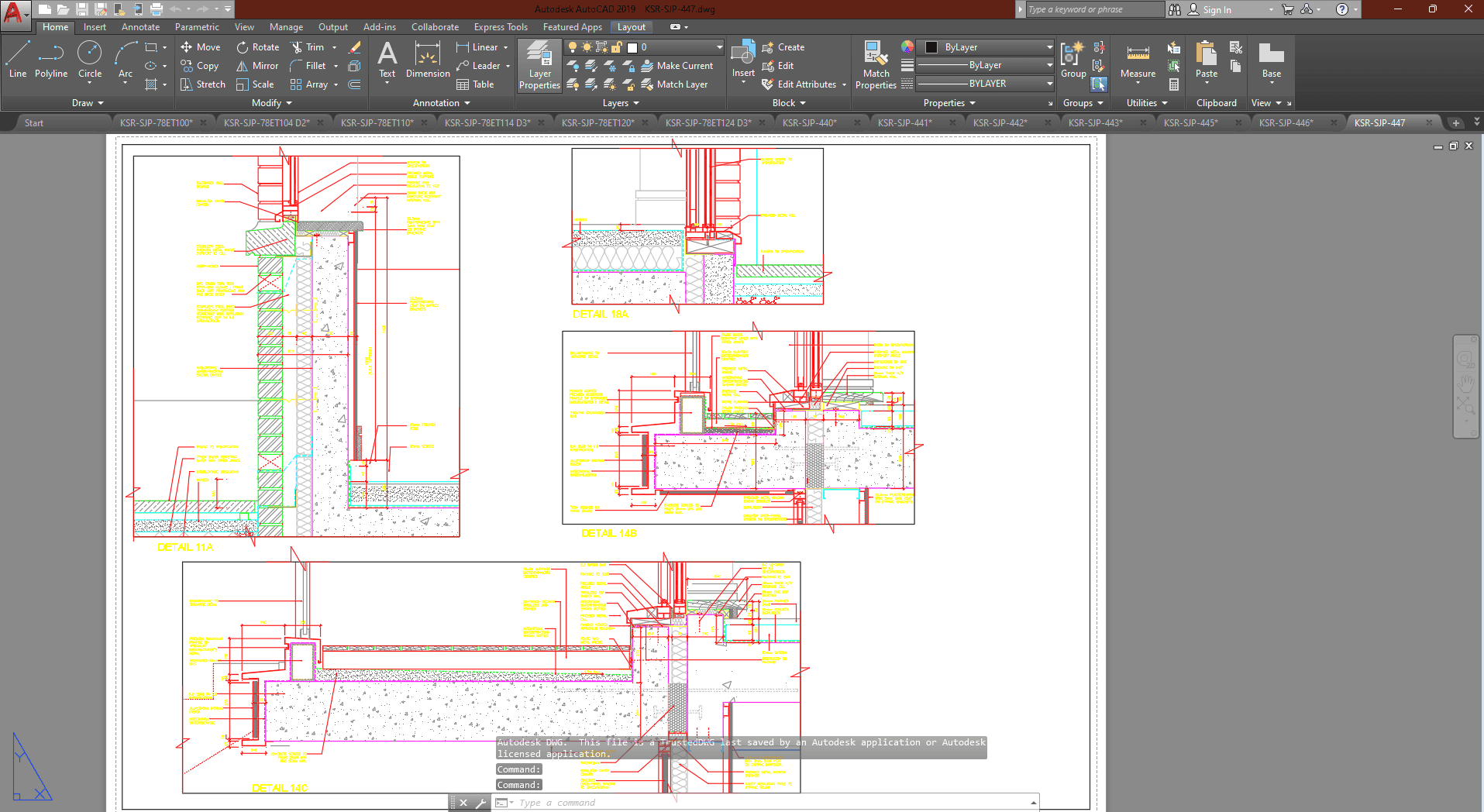The image size is (1484, 812).
Task: Click the Match Properties tool
Action: [x=876, y=66]
